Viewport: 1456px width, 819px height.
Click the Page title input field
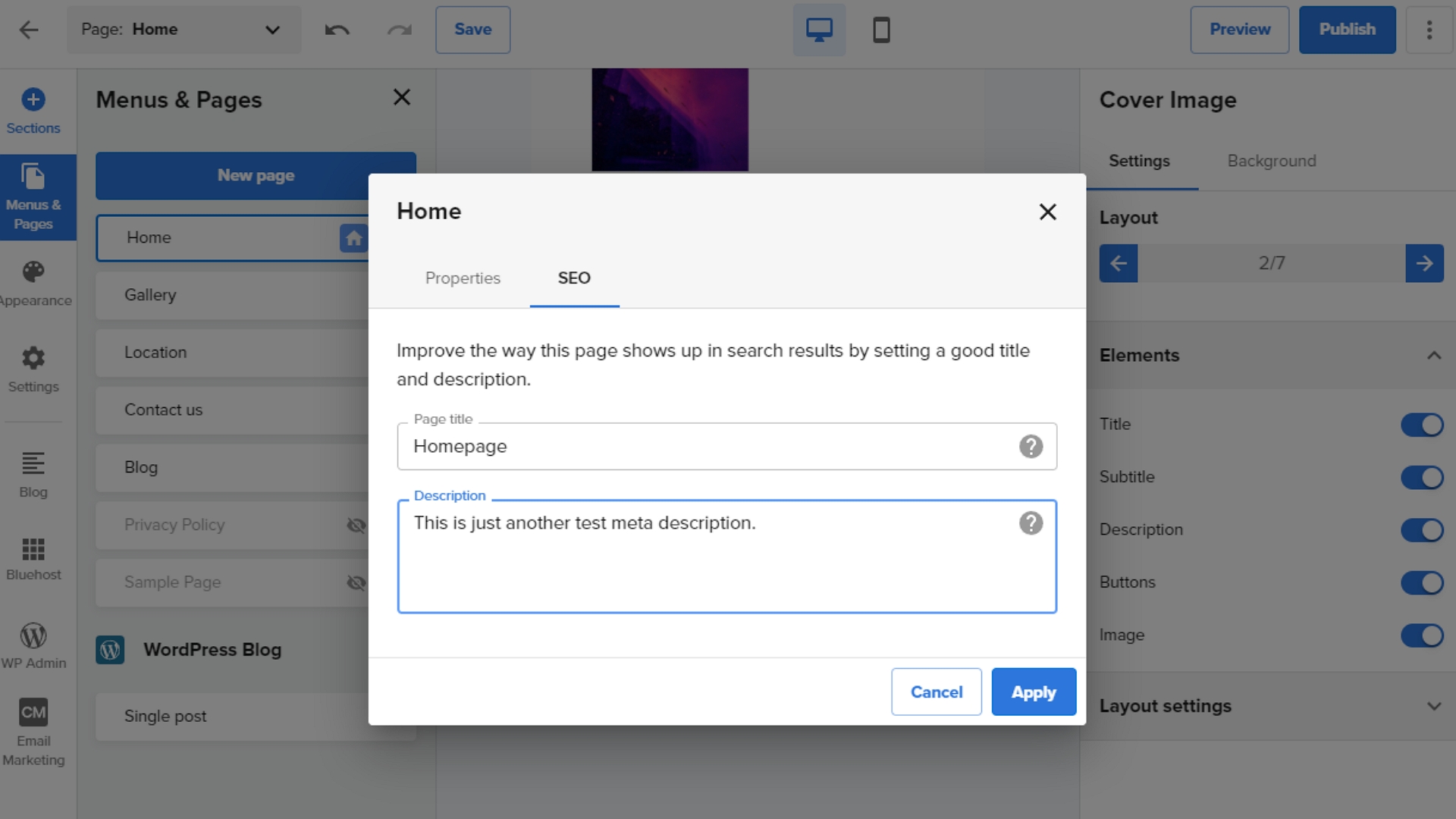[726, 447]
